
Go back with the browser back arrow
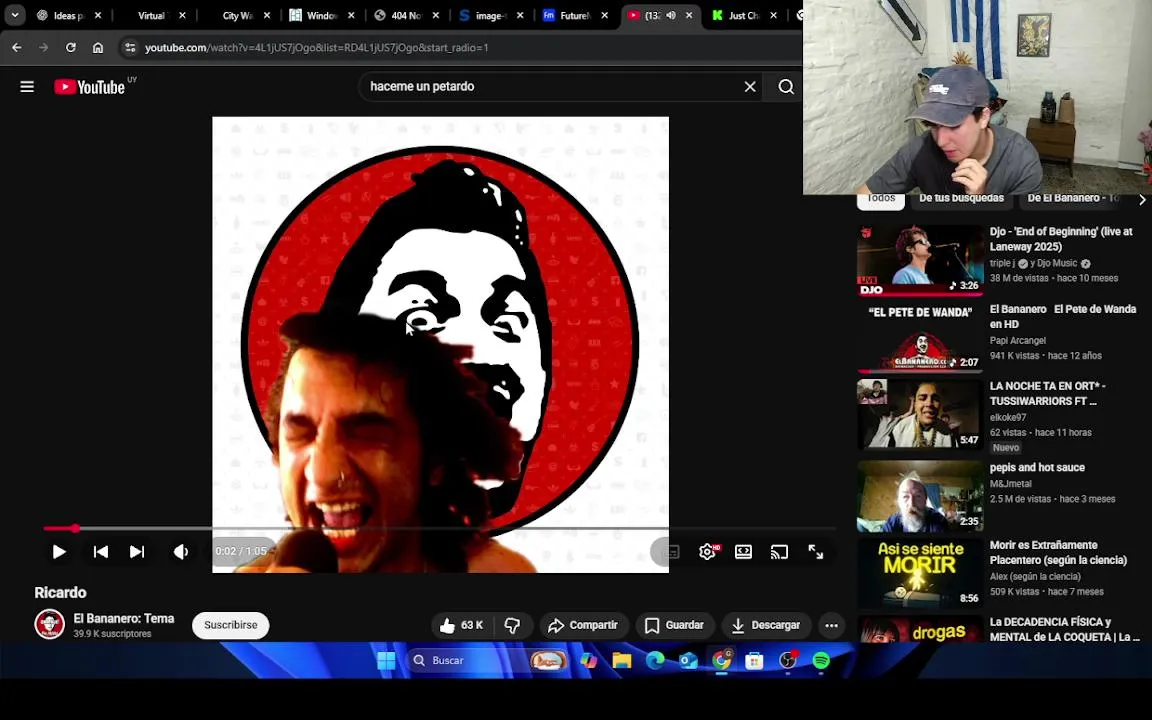[16, 48]
